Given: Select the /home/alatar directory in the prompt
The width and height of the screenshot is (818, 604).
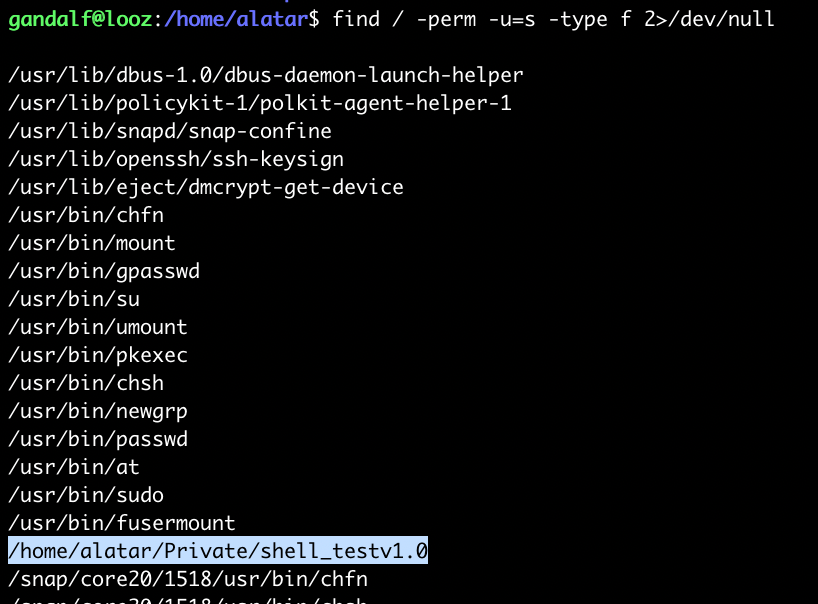Looking at the screenshot, I should click(x=236, y=20).
